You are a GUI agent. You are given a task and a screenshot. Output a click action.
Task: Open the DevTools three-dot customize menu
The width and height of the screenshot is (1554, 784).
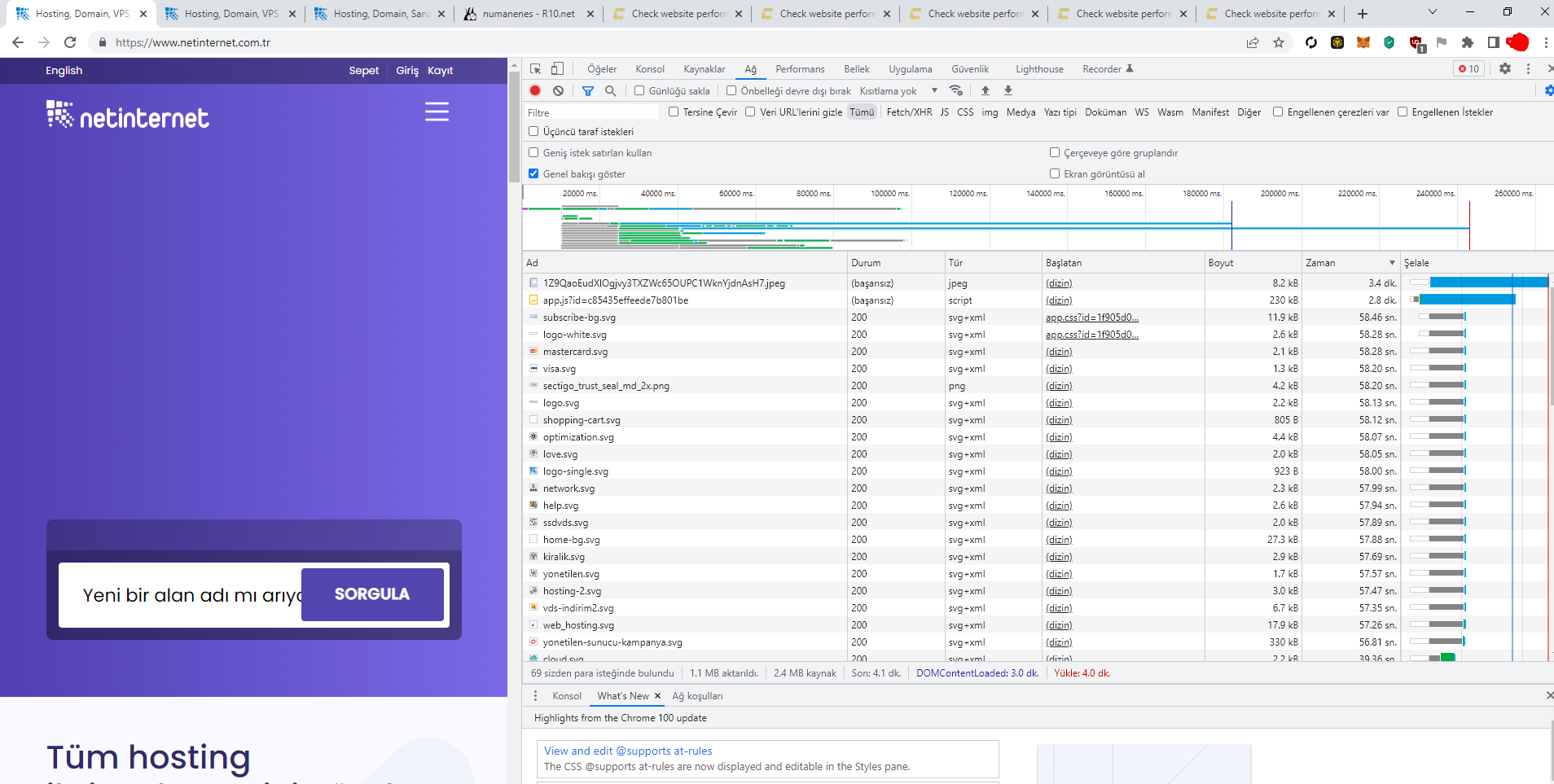(1528, 69)
